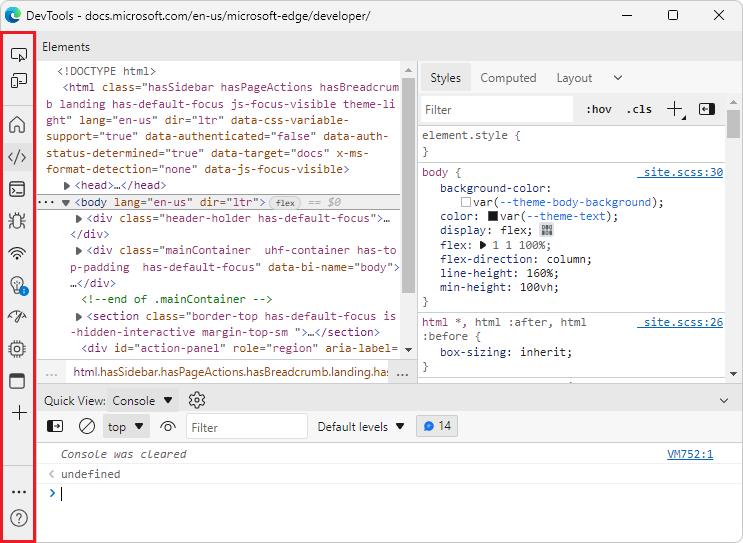Click Styles pane scroll down arrow
The height and width of the screenshot is (543, 743).
coord(733,374)
